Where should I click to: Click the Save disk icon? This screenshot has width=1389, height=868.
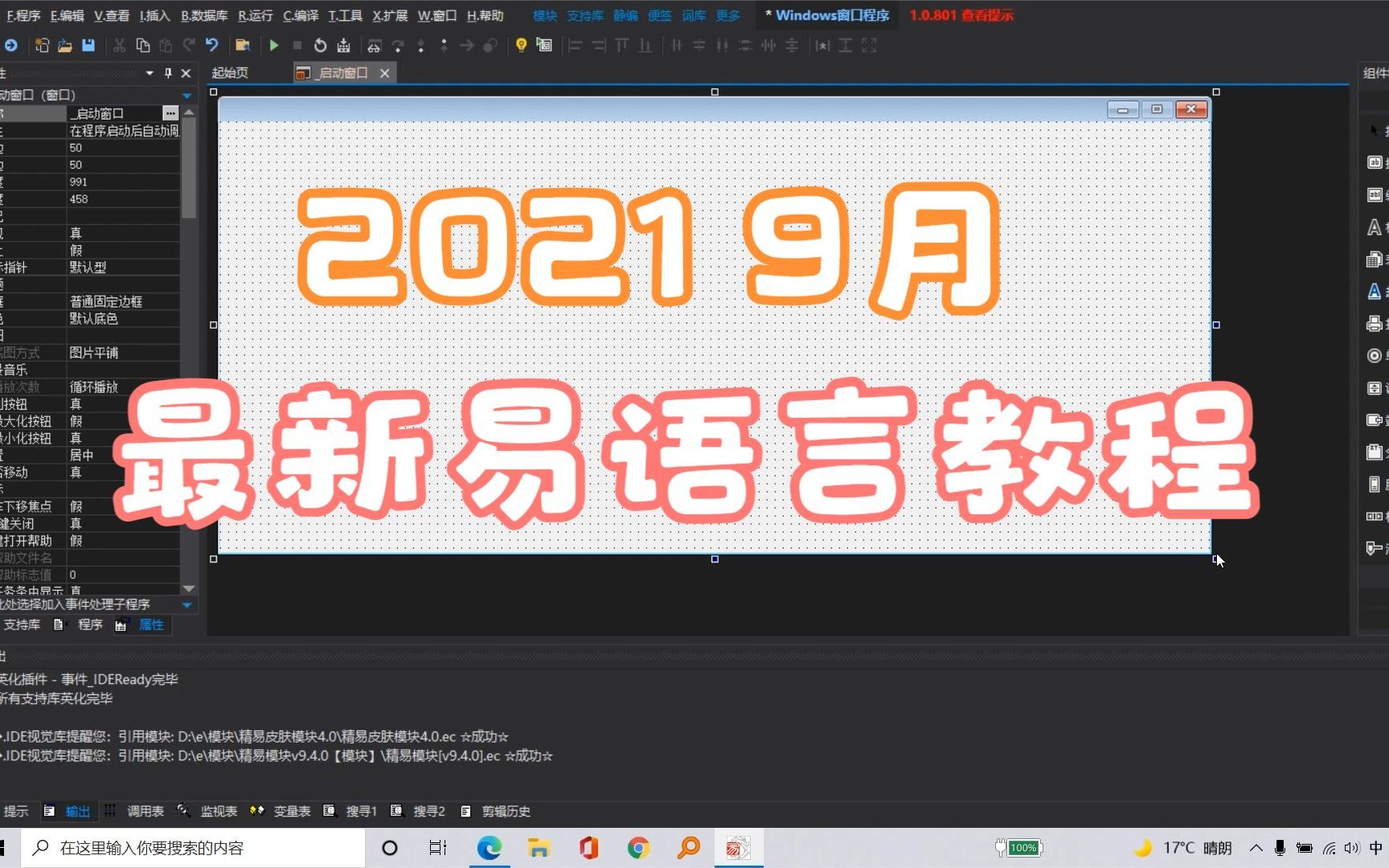coord(88,46)
